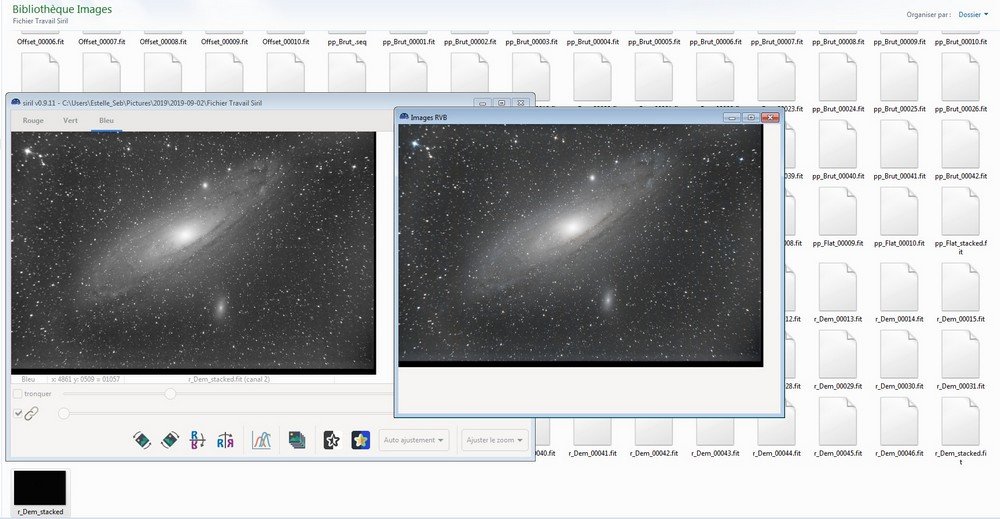Select file icon r_Dem_00046.fit
The image size is (1000, 519).
[899, 421]
